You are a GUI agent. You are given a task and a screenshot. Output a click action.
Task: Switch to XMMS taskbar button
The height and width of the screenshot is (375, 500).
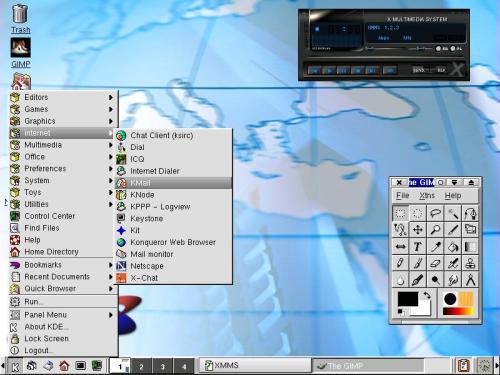(x=255, y=365)
